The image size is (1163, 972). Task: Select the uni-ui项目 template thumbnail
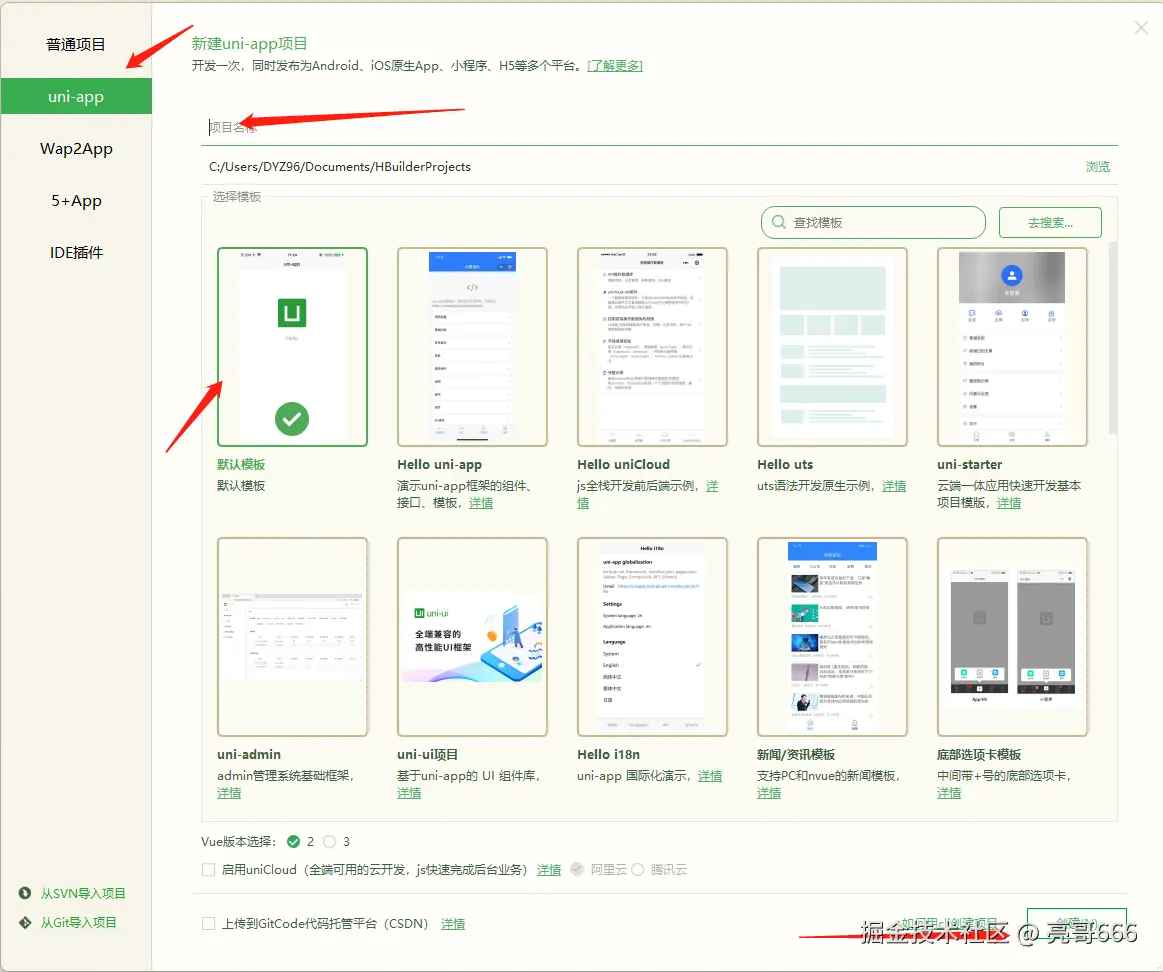click(472, 637)
